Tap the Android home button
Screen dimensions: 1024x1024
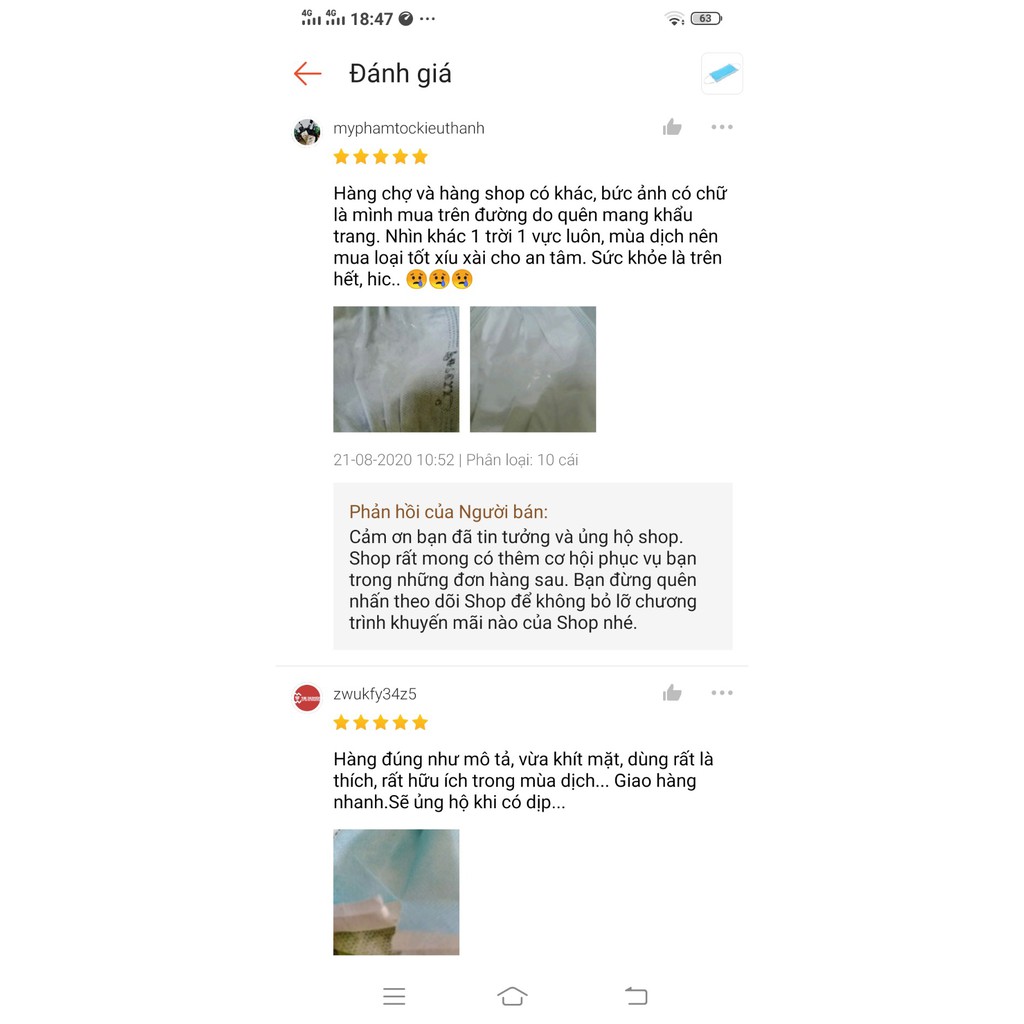(x=512, y=996)
